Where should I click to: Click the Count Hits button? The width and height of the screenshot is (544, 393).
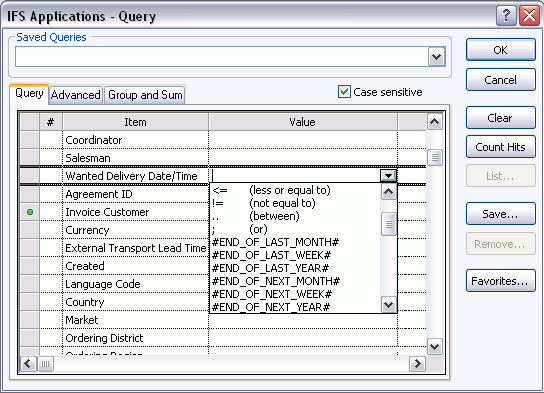pos(500,147)
